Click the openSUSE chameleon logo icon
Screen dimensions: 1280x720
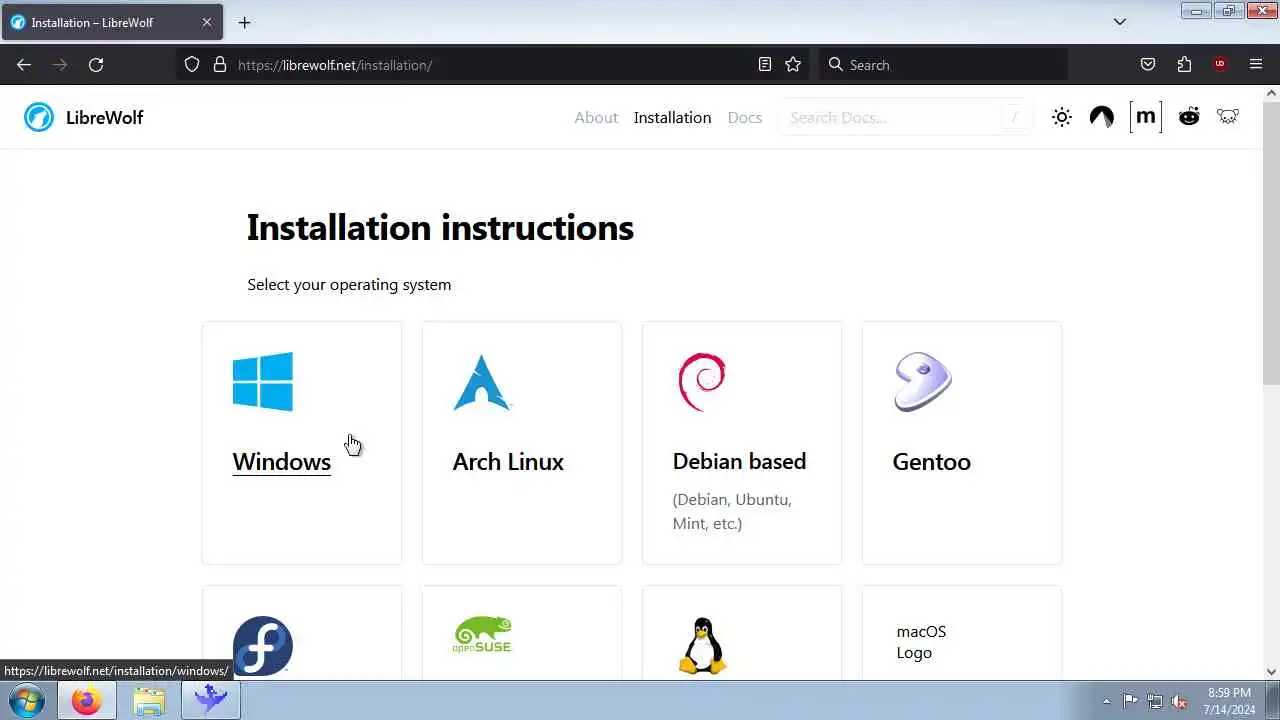(x=482, y=636)
